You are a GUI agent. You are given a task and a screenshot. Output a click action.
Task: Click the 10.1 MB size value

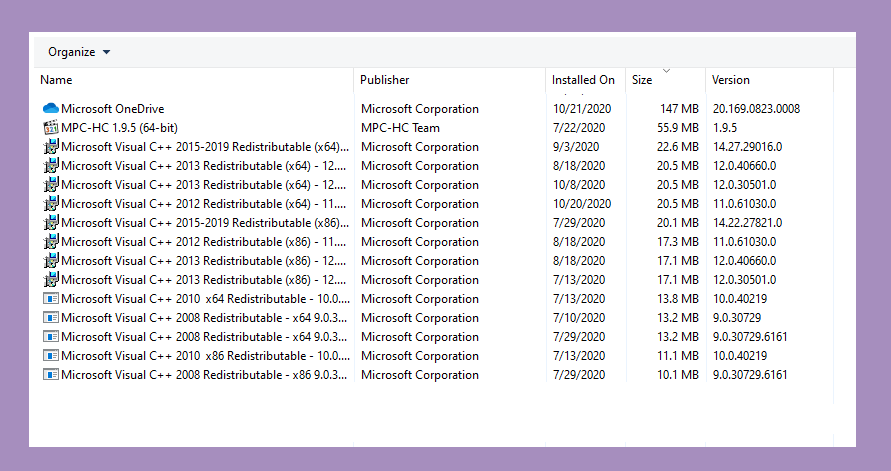[x=677, y=374]
